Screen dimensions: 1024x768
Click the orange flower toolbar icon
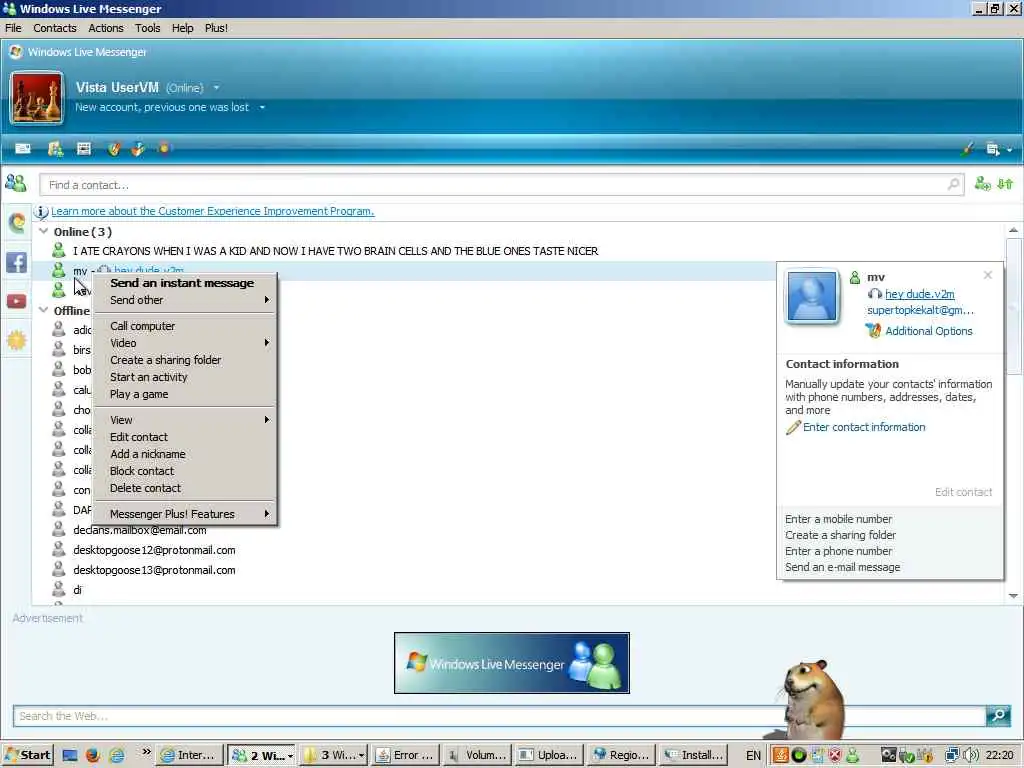tap(163, 148)
